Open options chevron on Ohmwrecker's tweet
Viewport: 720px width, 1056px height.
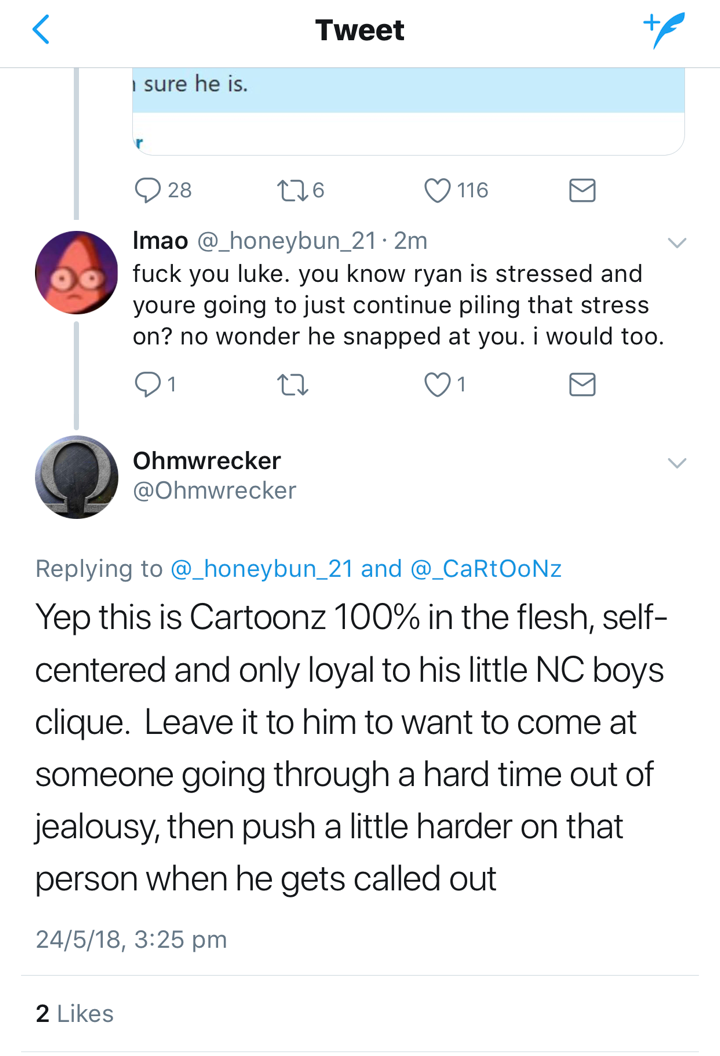[676, 463]
